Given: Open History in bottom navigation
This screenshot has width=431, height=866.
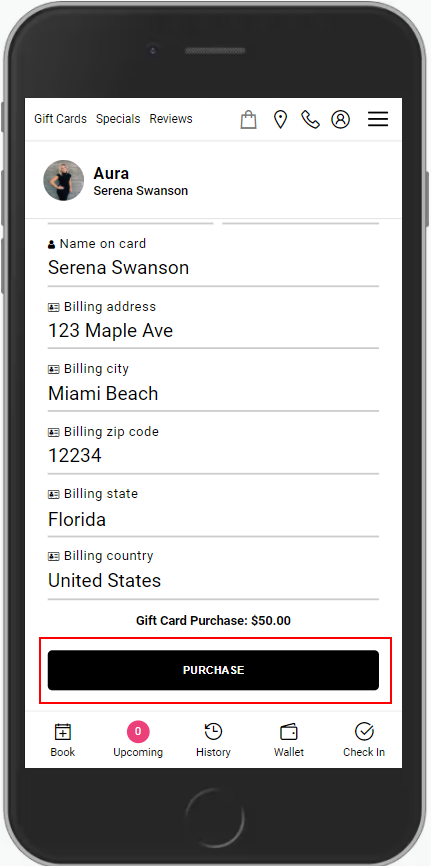Looking at the screenshot, I should pyautogui.click(x=213, y=740).
